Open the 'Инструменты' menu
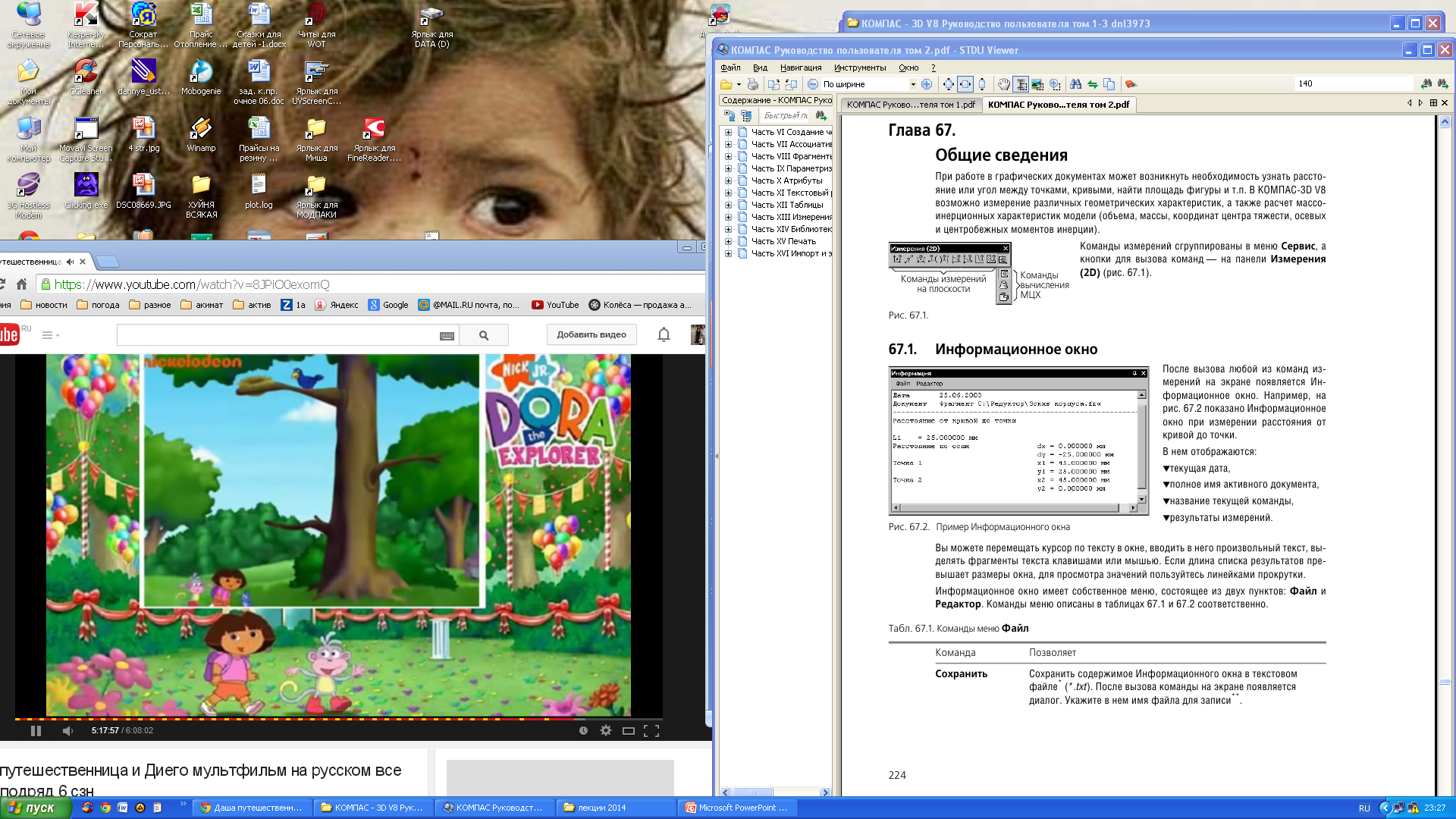Screen dimensions: 1456x819 click(860, 67)
